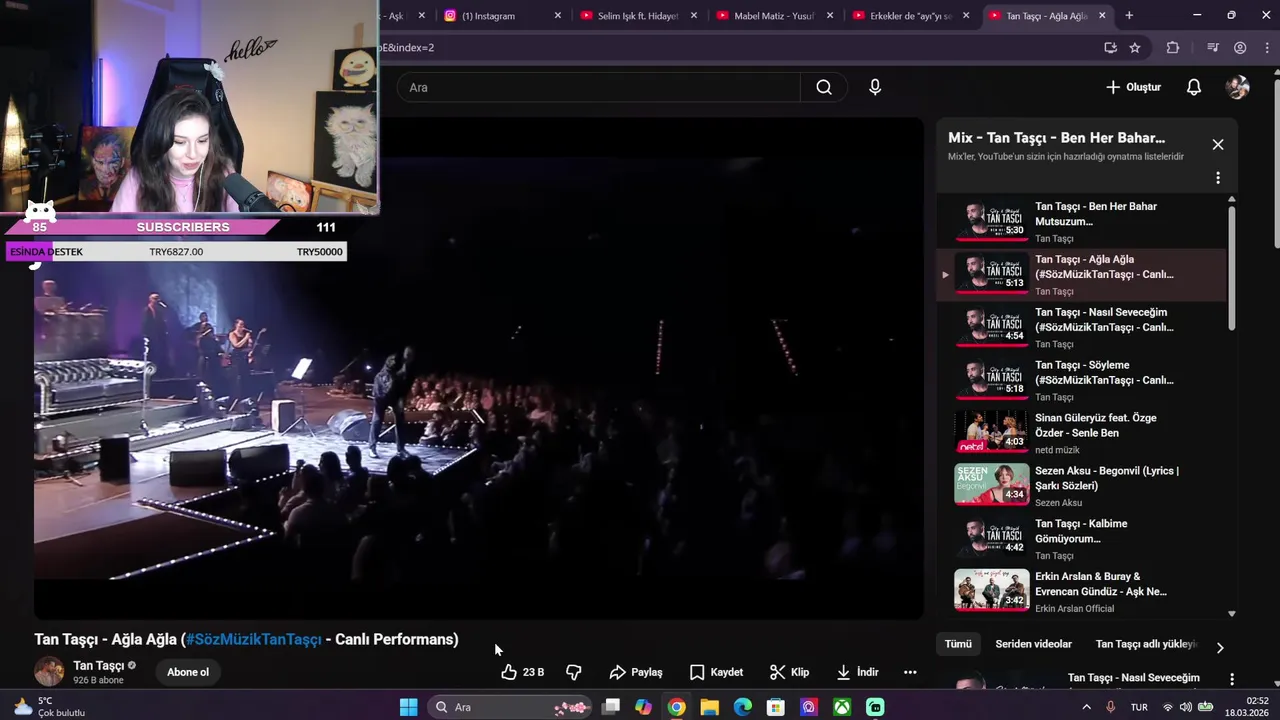Click the Windows taskbar search box

point(511,707)
